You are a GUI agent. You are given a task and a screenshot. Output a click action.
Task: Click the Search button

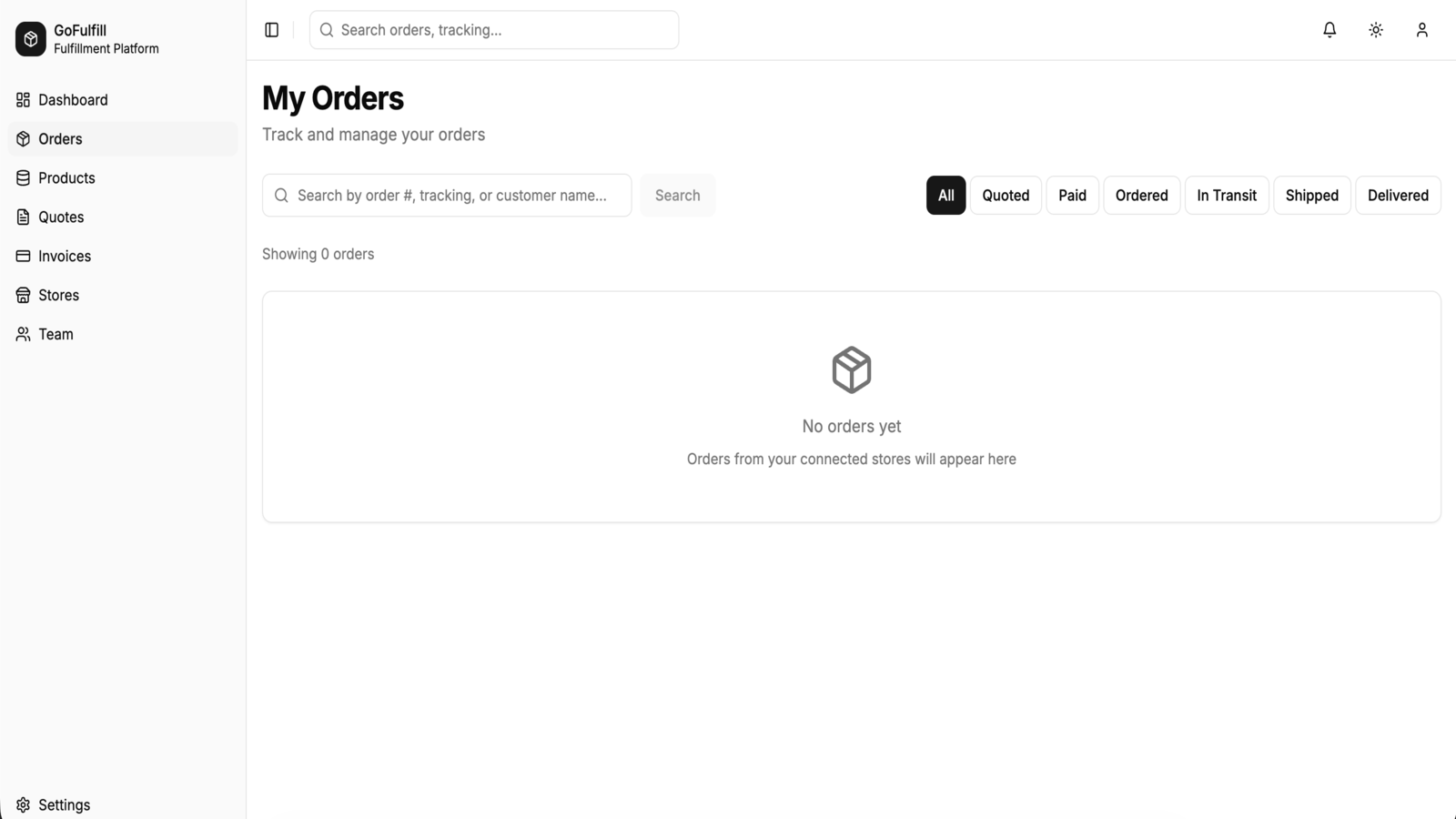pos(678,196)
